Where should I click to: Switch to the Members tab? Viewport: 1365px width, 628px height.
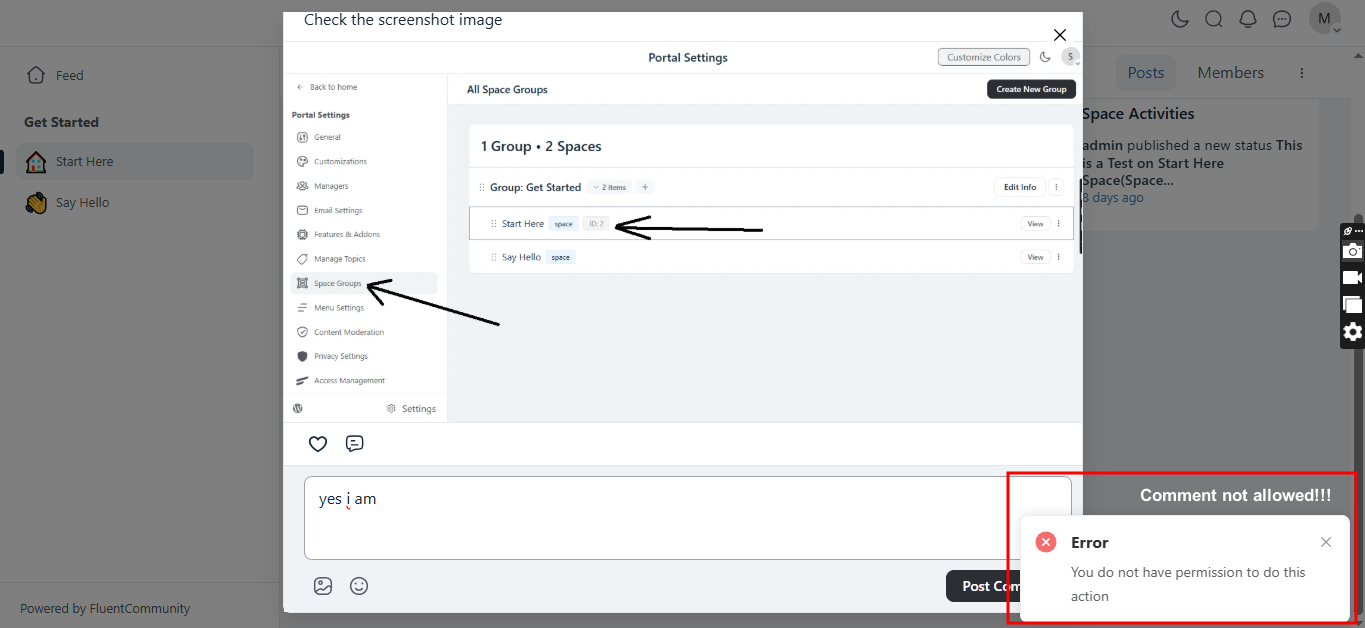pos(1230,73)
